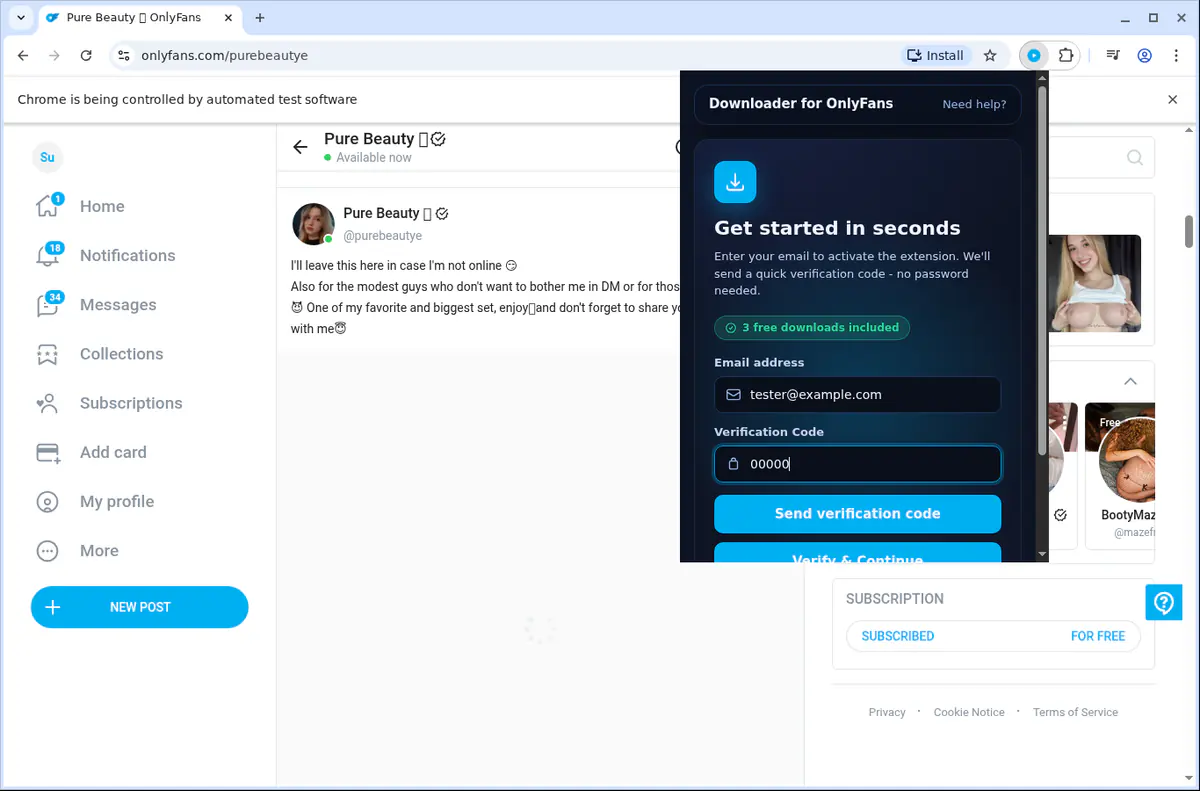Open the media control toolbar icon
1200x791 pixels.
[1113, 56]
